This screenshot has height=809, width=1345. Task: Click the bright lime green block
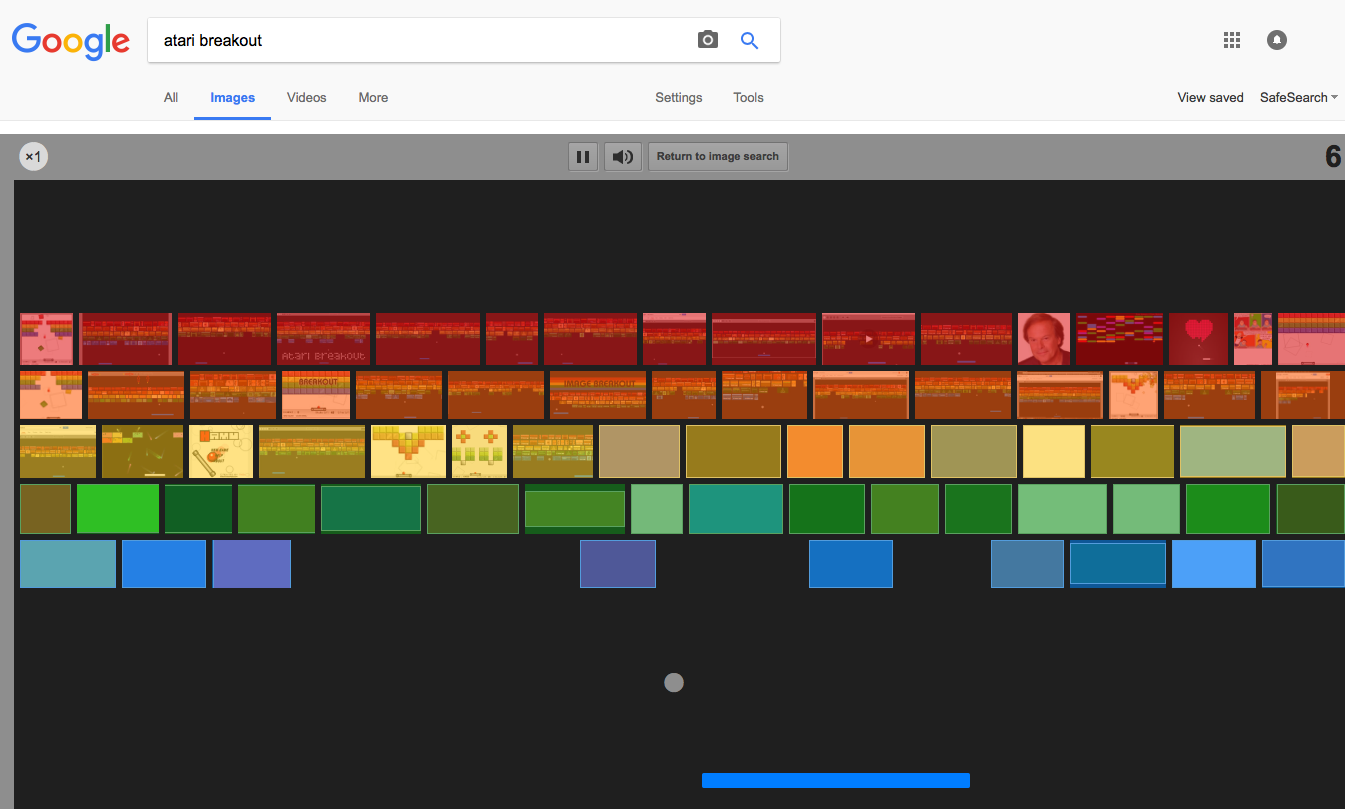tap(118, 508)
